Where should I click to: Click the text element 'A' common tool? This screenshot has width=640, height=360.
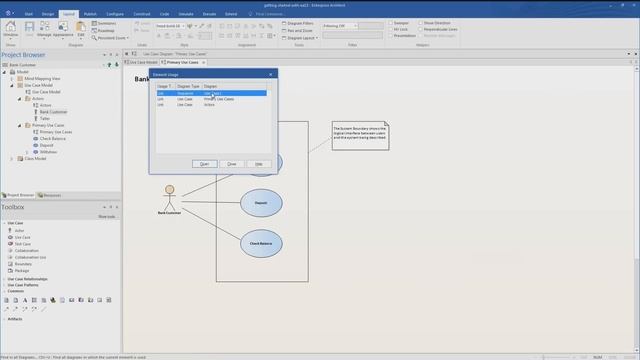(x=25, y=300)
